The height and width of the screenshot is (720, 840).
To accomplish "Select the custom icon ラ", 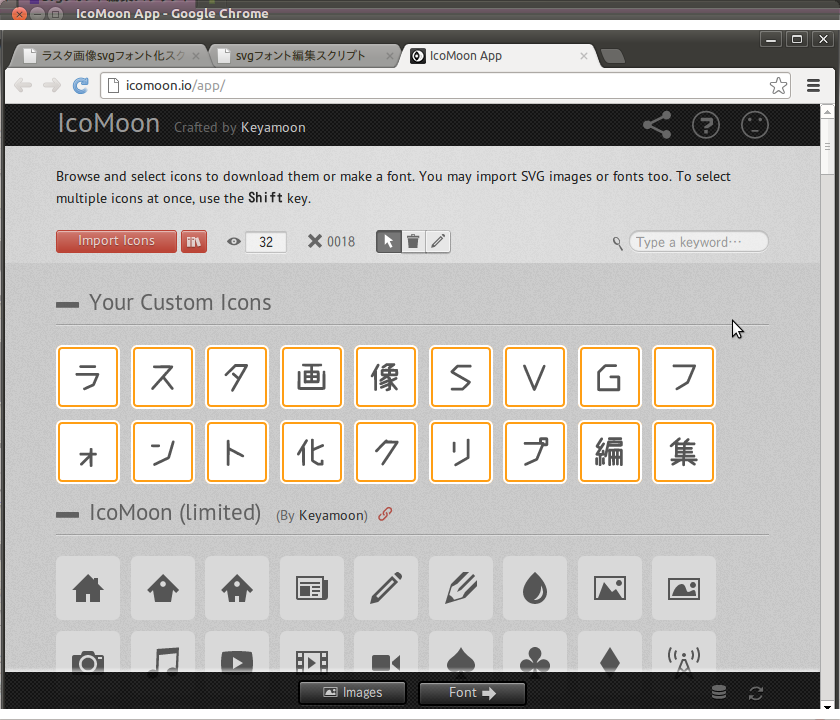I will click(88, 377).
